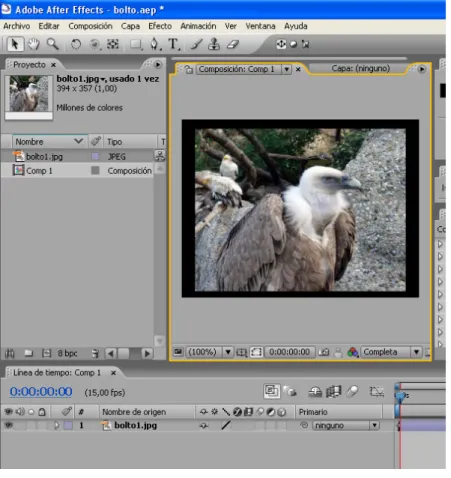Viewport: 451px width, 478px height.
Task: Open the bolto1.jpg footage name dropdown arrow
Action: click(103, 79)
